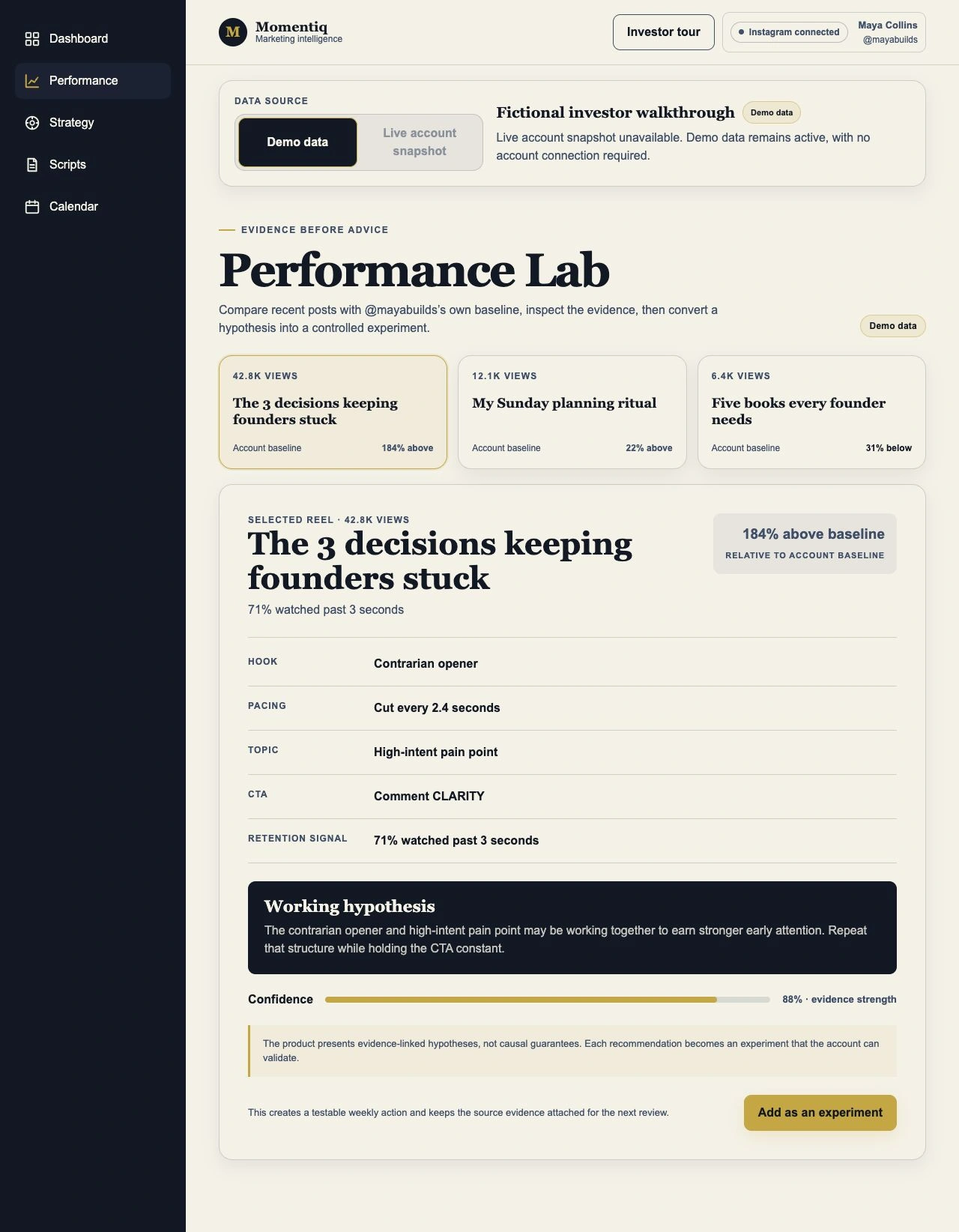Click the Momentiq M logo
The height and width of the screenshot is (1232, 959).
click(233, 32)
